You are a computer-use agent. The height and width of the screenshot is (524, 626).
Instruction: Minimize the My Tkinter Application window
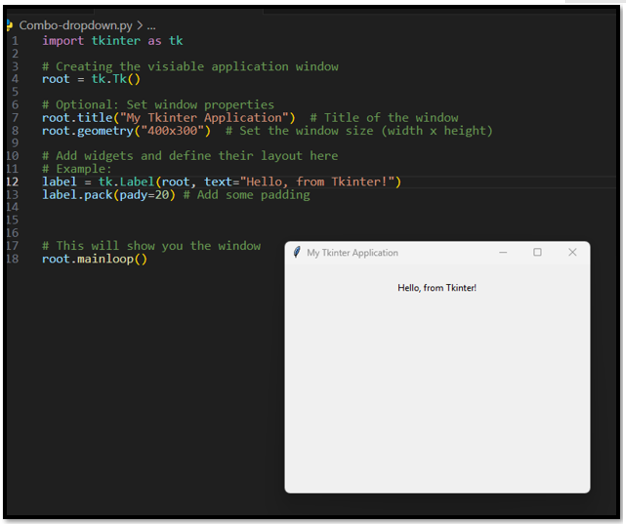(503, 253)
